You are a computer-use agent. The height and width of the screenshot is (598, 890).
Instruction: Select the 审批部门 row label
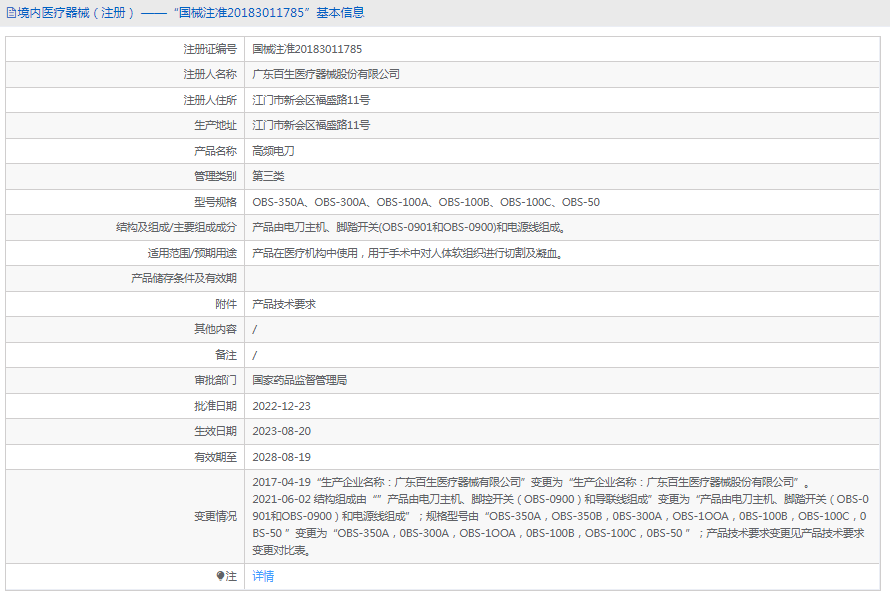point(215,380)
